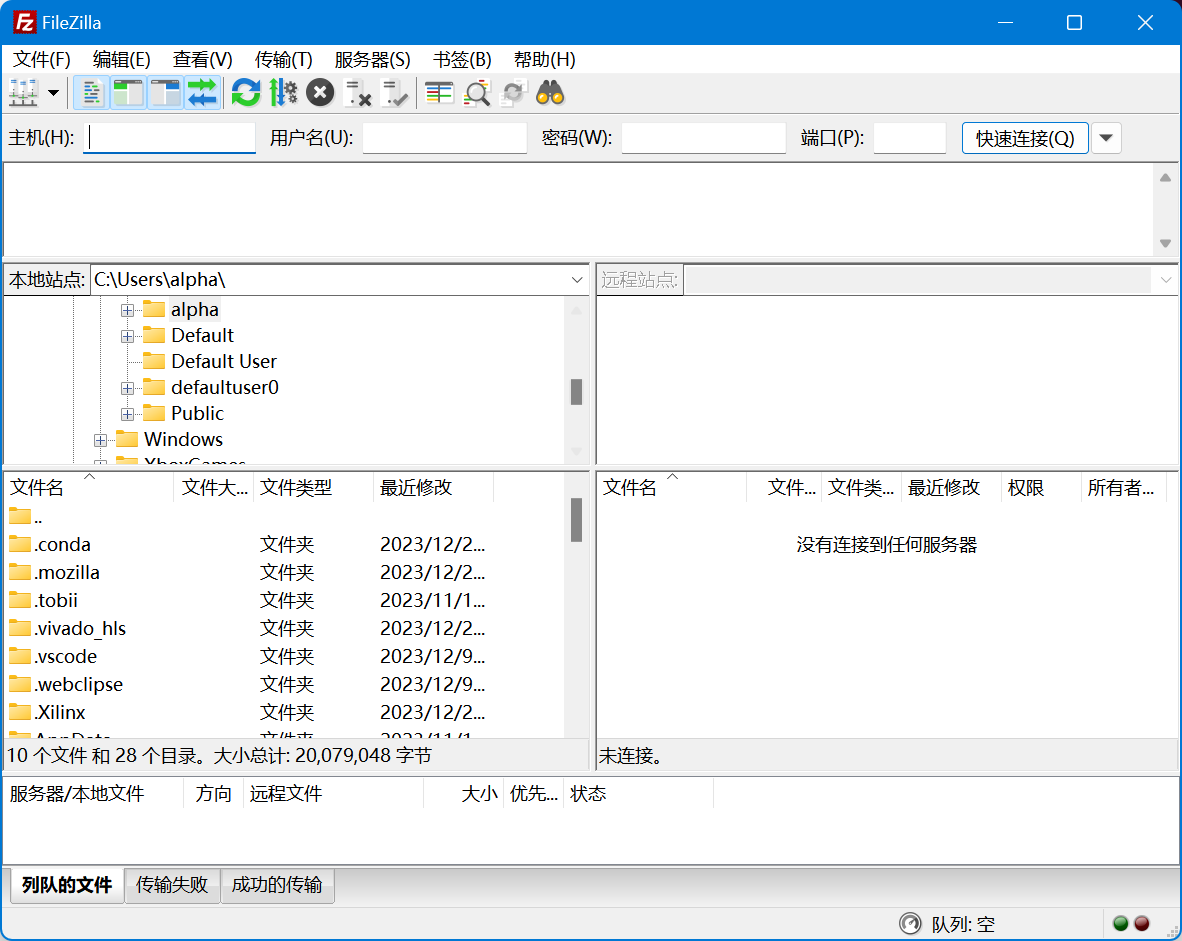The width and height of the screenshot is (1182, 941).
Task: Open the 传输(T) menu
Action: (283, 60)
